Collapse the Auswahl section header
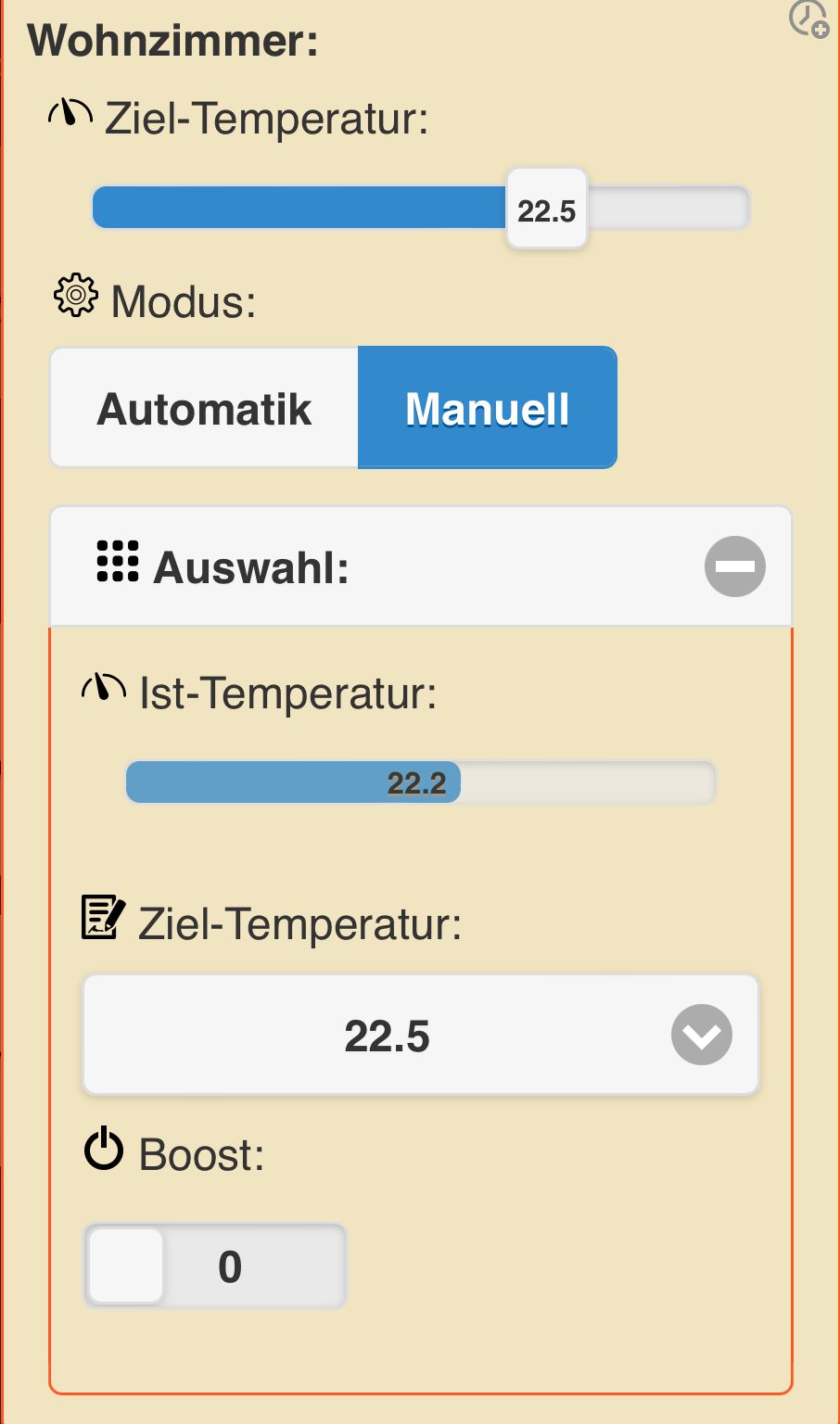Image resolution: width=840 pixels, height=1424 pixels. point(421,566)
